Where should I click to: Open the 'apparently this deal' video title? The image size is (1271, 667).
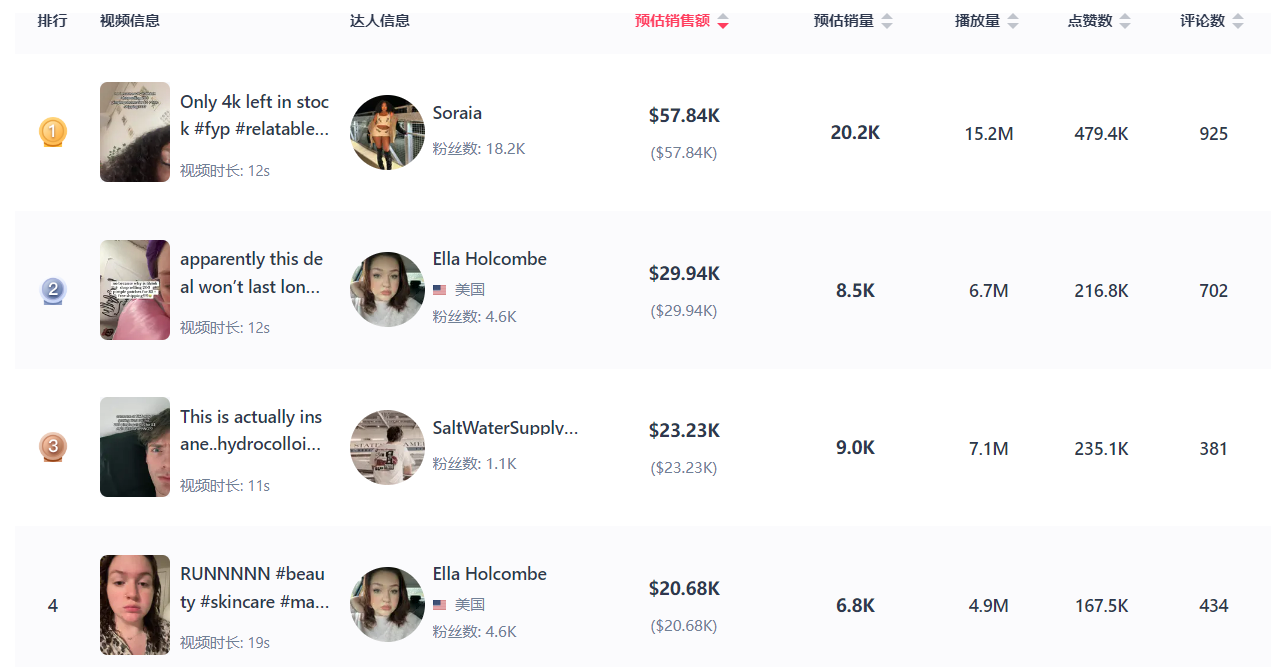coord(253,273)
